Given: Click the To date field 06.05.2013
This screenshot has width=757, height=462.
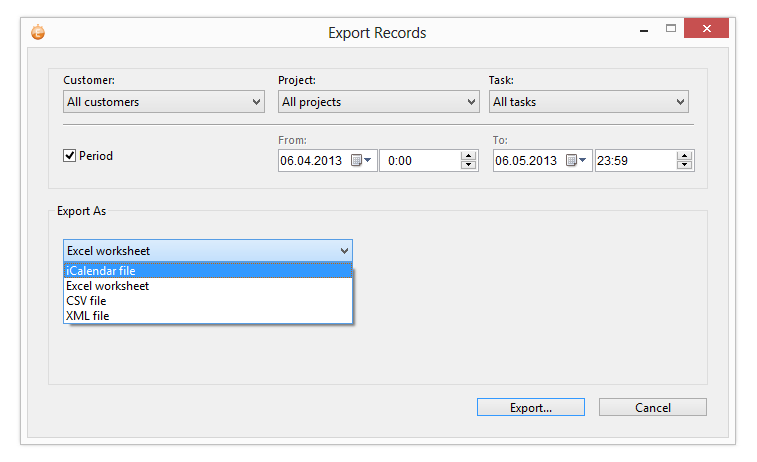Looking at the screenshot, I should pyautogui.click(x=526, y=160).
